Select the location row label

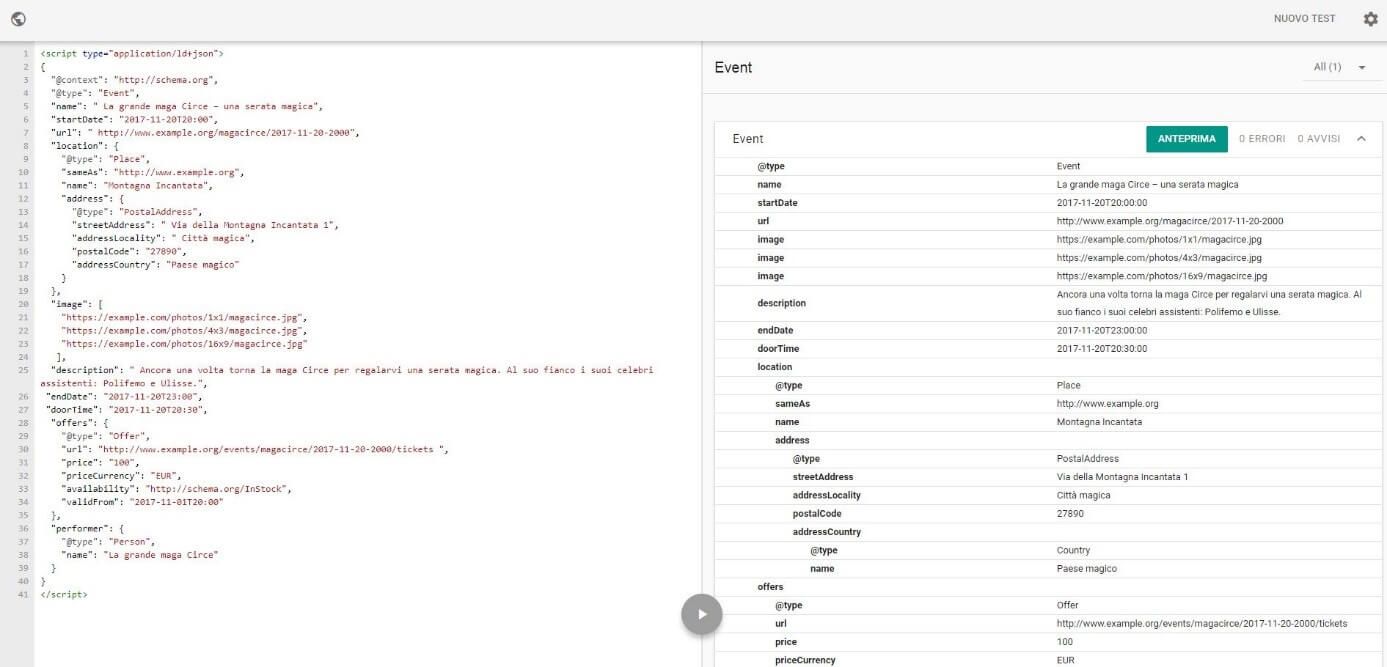pyautogui.click(x=774, y=367)
